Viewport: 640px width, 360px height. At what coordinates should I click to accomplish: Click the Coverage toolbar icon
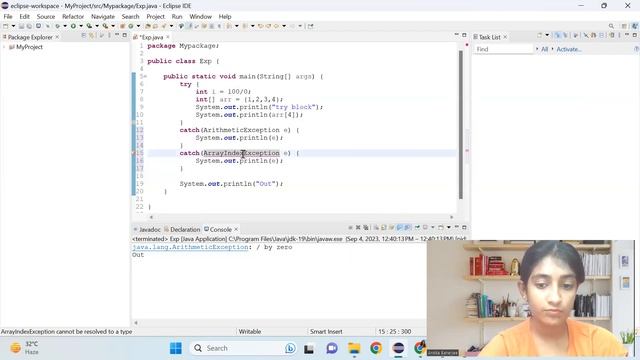[x=89, y=26]
